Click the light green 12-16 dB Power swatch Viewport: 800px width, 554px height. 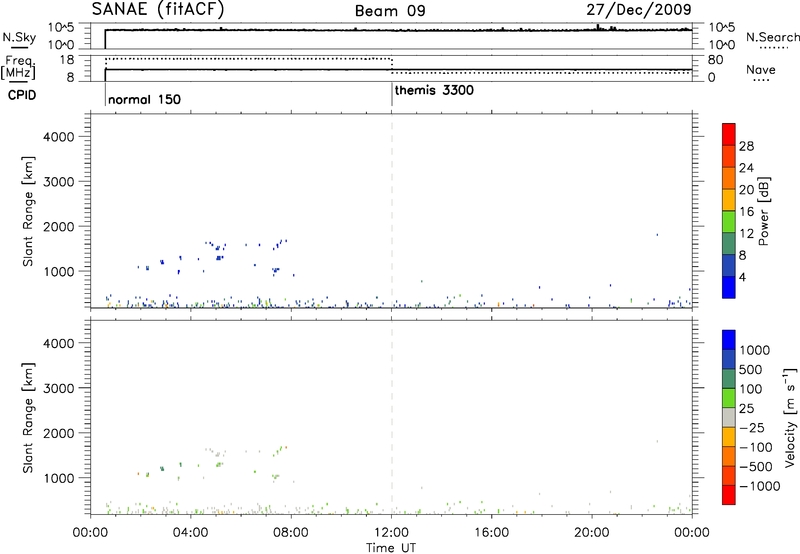729,222
